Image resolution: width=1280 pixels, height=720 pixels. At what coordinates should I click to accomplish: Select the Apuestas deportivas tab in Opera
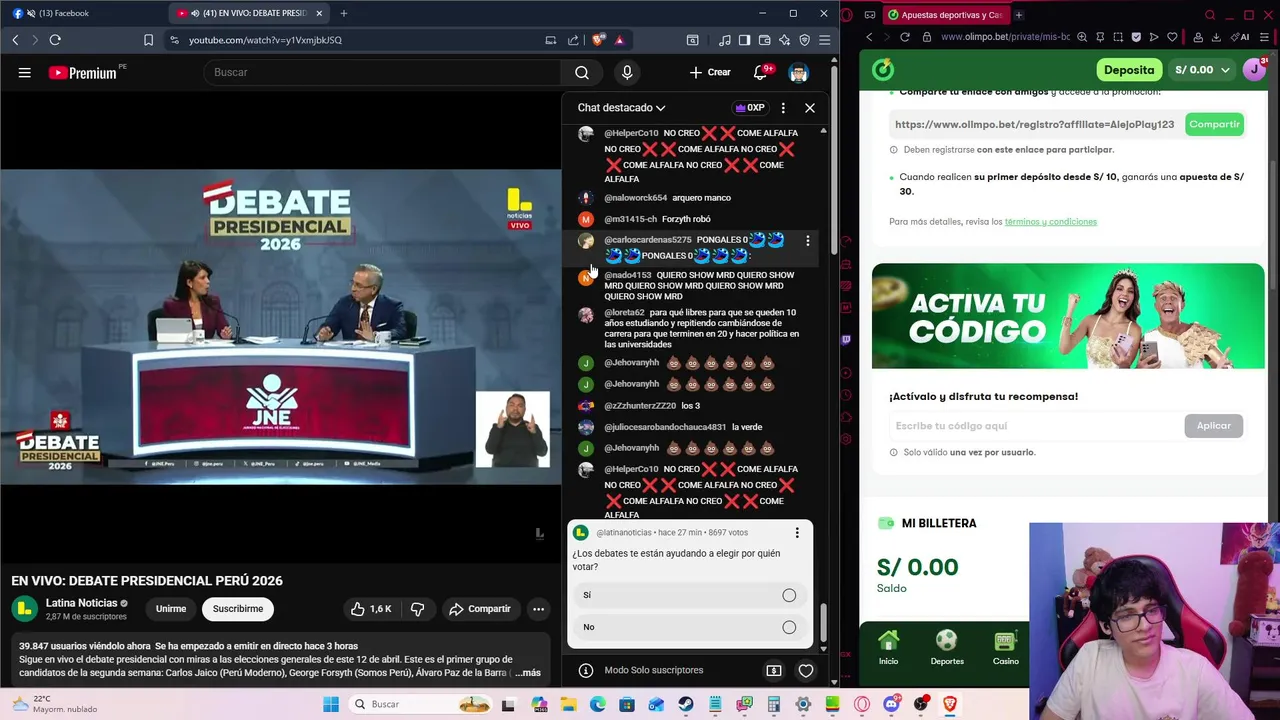[946, 15]
